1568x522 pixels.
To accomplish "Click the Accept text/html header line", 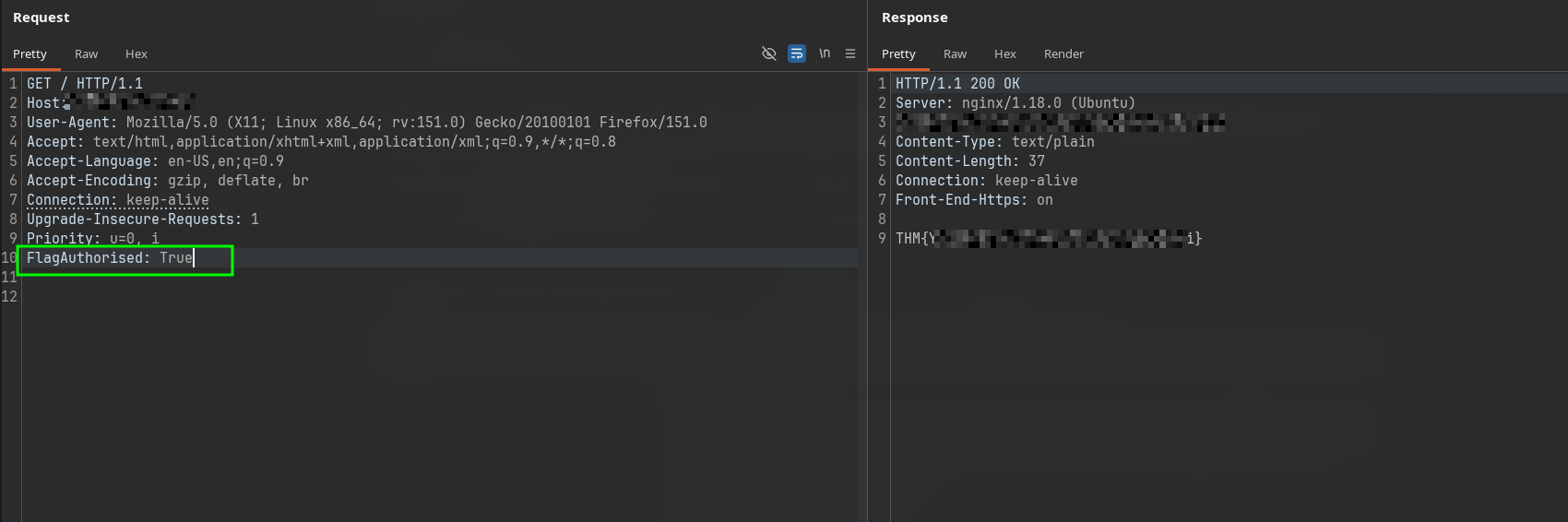I will (x=321, y=141).
